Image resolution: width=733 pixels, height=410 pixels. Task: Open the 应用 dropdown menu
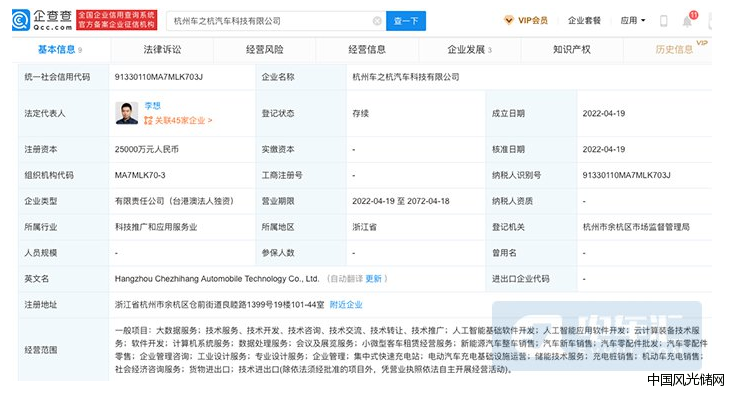click(x=632, y=21)
